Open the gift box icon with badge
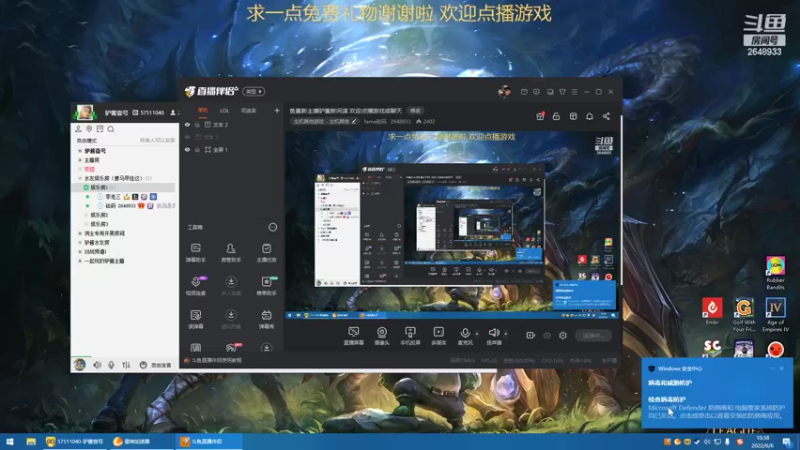Viewport: 800px width, 450px height. (540, 116)
